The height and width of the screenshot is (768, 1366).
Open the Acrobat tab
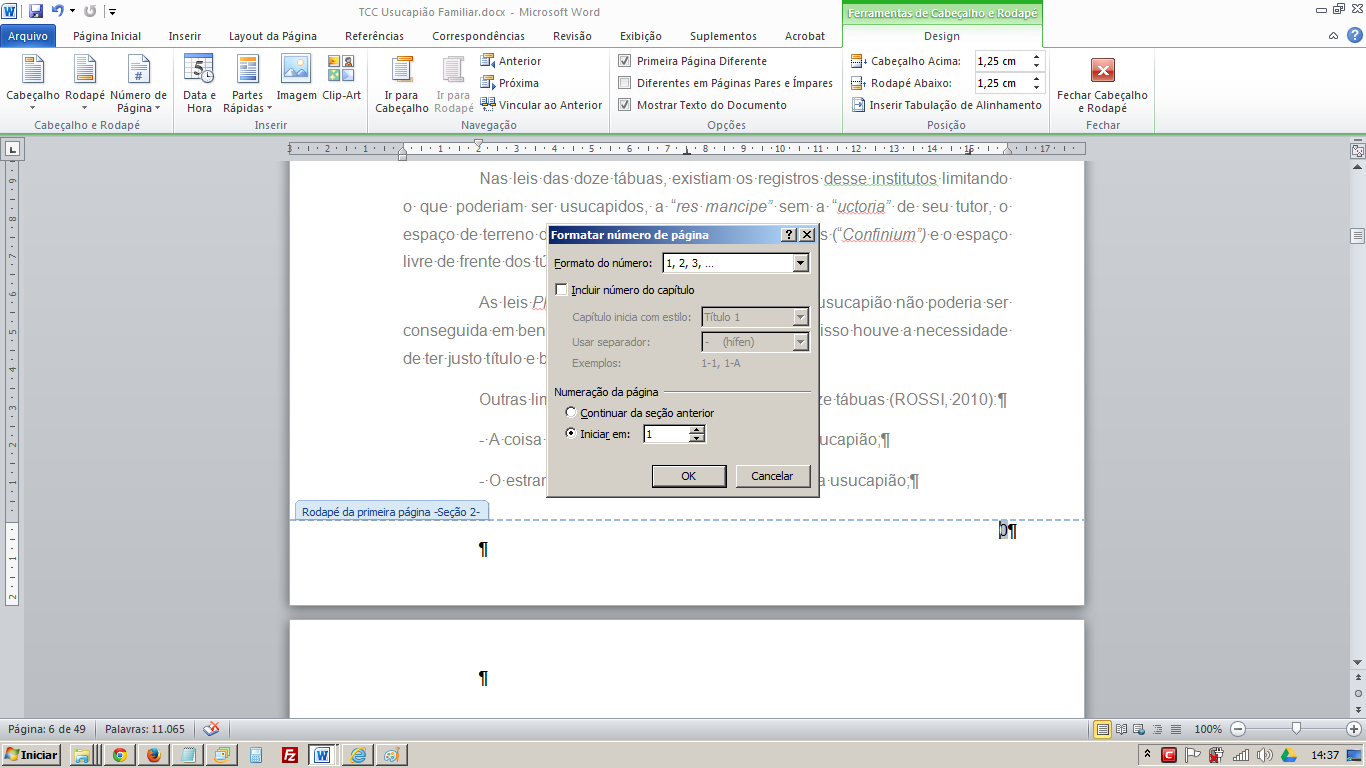click(805, 36)
